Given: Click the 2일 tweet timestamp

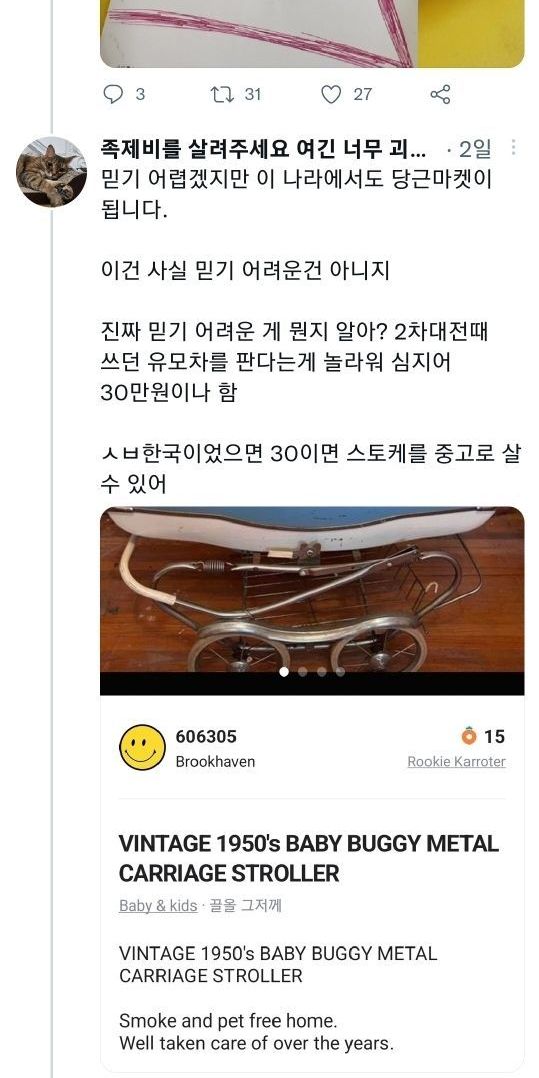Looking at the screenshot, I should tap(475, 148).
